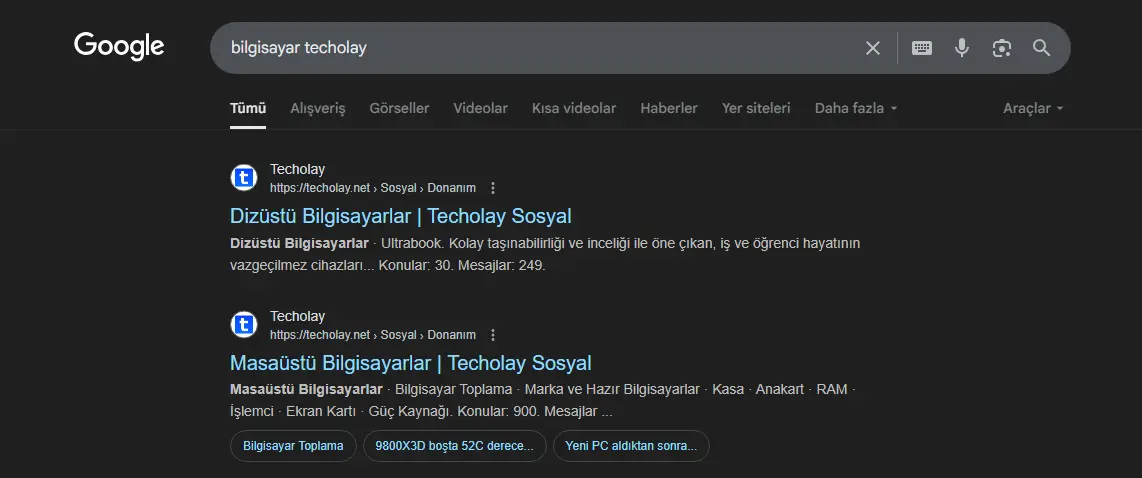
Task: Open Masaüstü Bilgisayarlar | Techolay Sosyal link
Action: [411, 363]
